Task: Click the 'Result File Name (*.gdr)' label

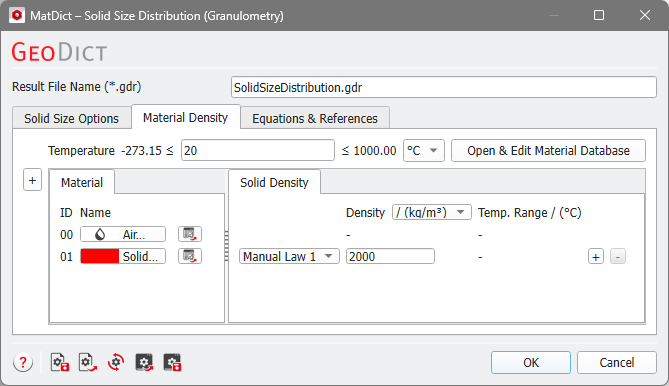Action: pyautogui.click(x=76, y=87)
